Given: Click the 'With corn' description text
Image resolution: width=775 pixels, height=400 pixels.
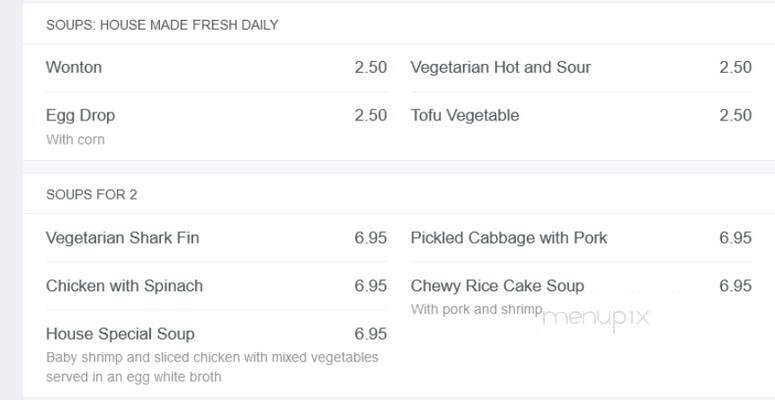Looking at the screenshot, I should [x=75, y=140].
